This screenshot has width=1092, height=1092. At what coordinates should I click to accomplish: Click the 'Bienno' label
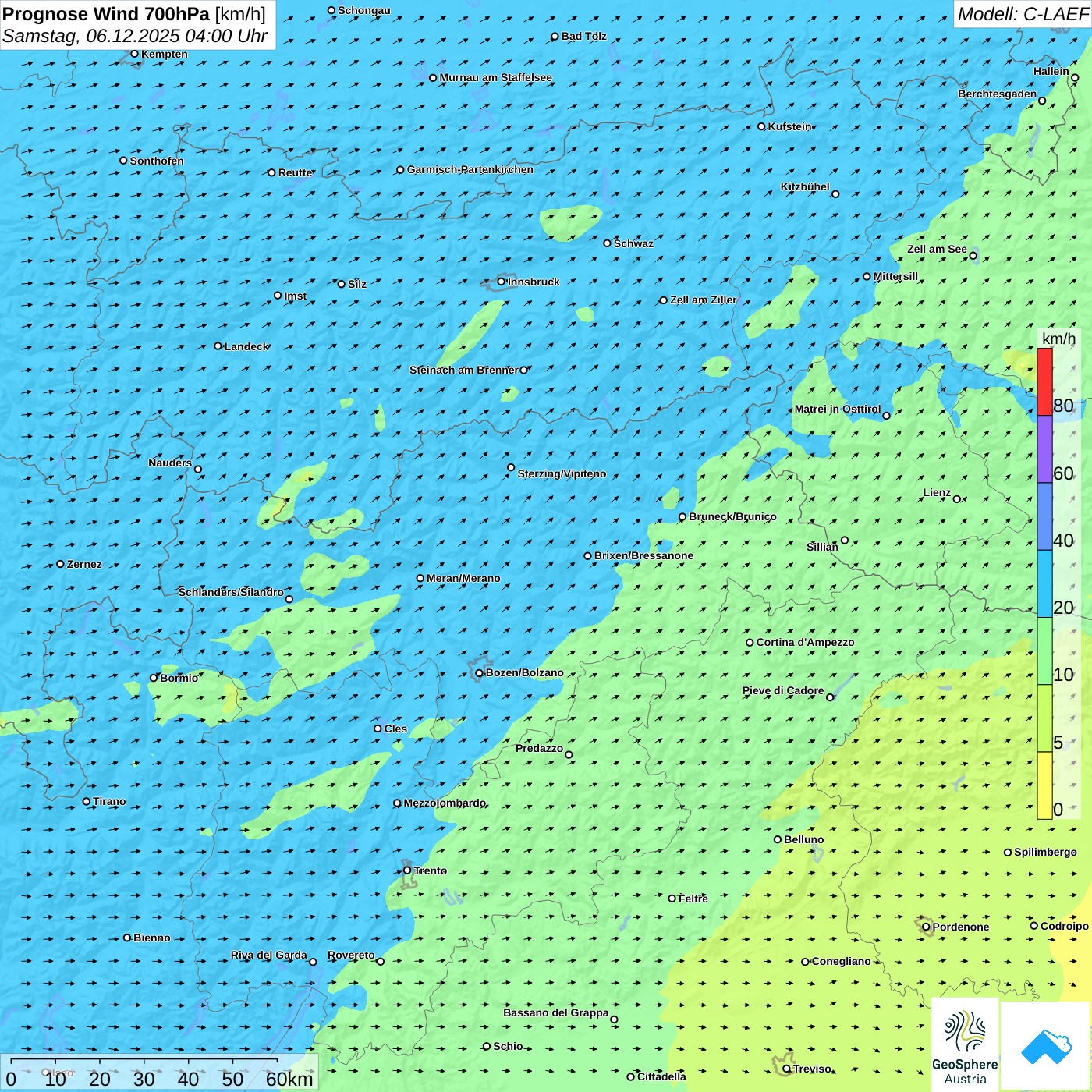[152, 938]
